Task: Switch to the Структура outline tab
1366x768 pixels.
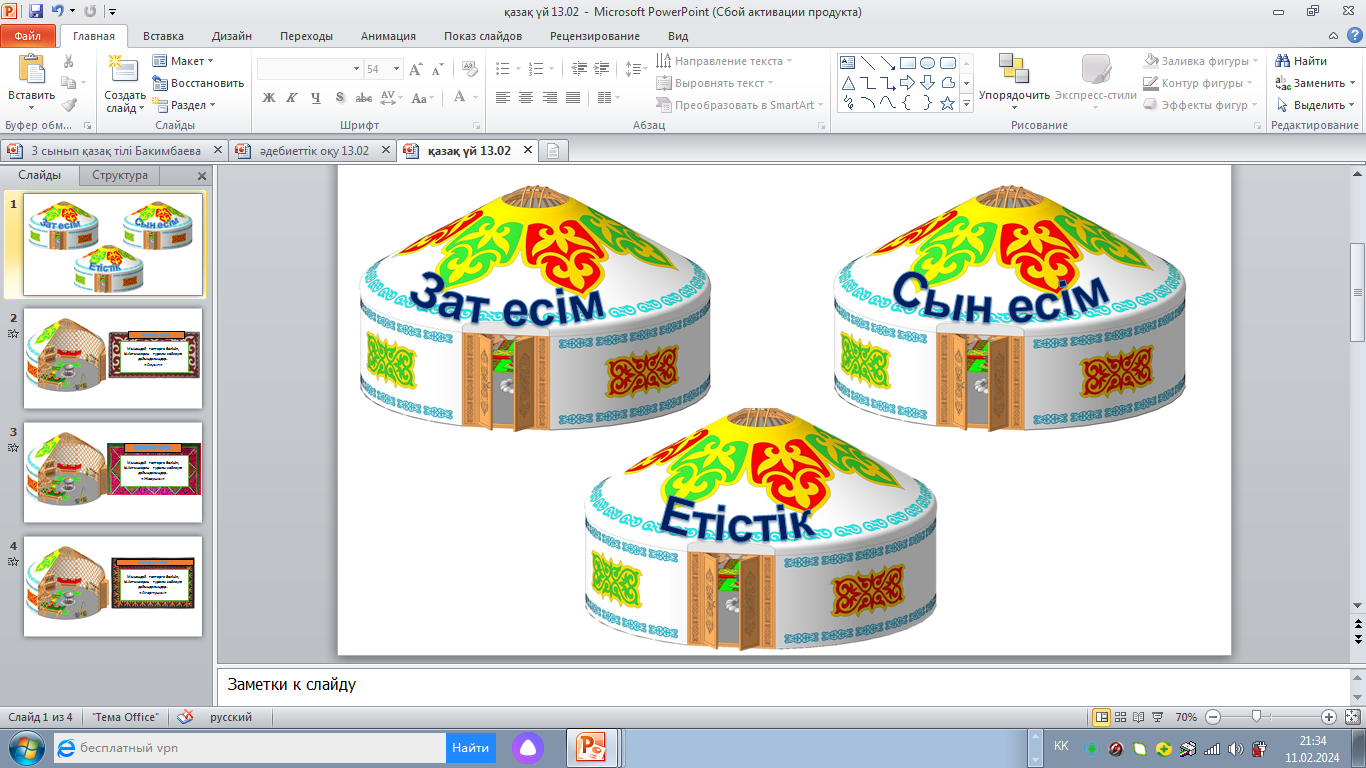Action: 120,175
